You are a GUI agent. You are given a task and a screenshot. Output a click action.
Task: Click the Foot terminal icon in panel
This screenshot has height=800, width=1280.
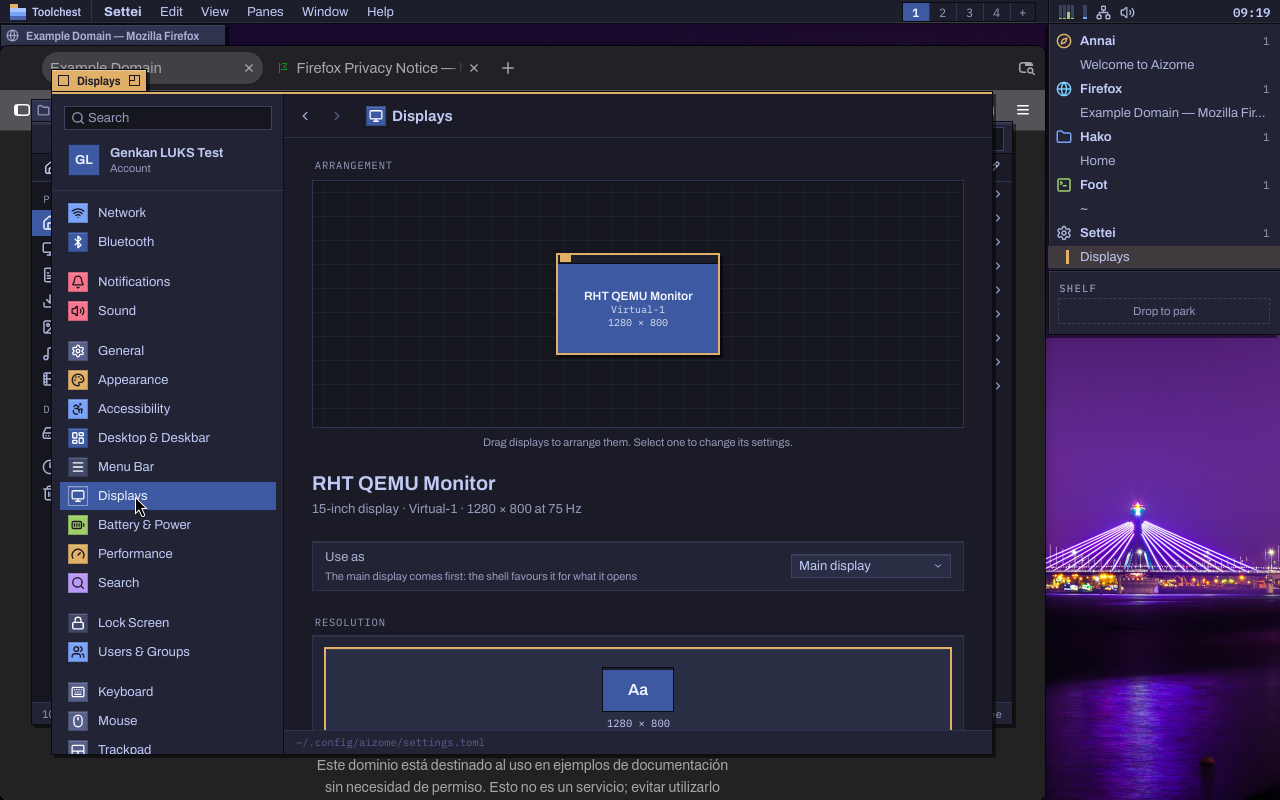tap(1064, 185)
